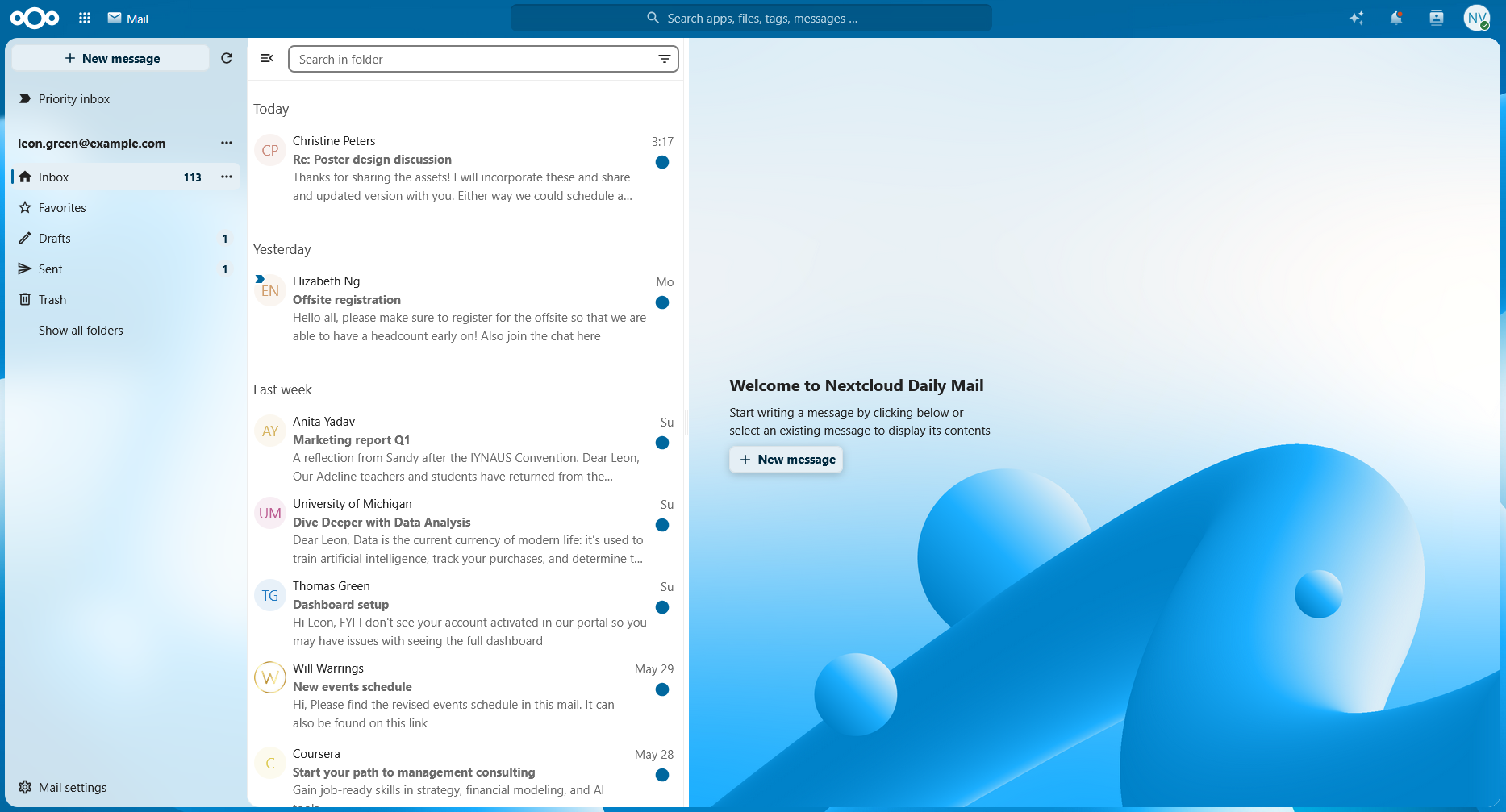1506x812 pixels.
Task: Click sender name Thomas Green
Action: (x=332, y=586)
